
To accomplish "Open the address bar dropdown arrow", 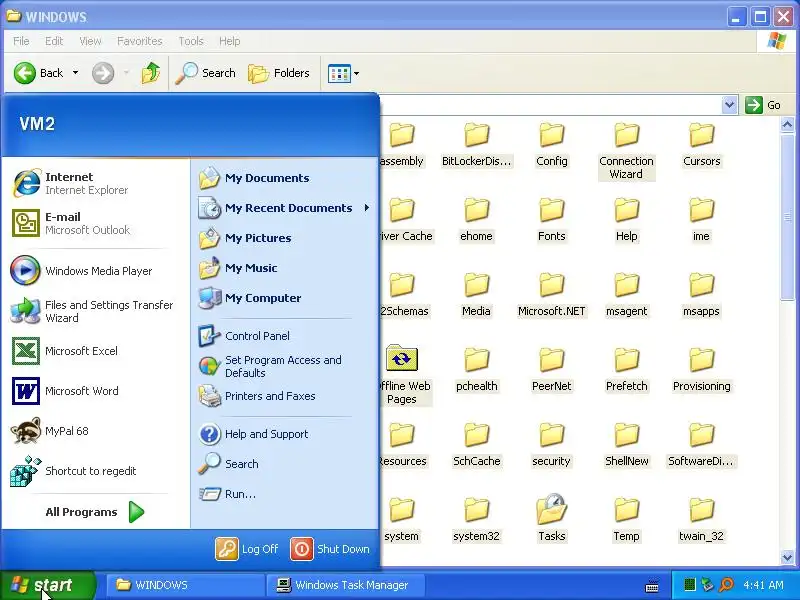I will tap(730, 105).
